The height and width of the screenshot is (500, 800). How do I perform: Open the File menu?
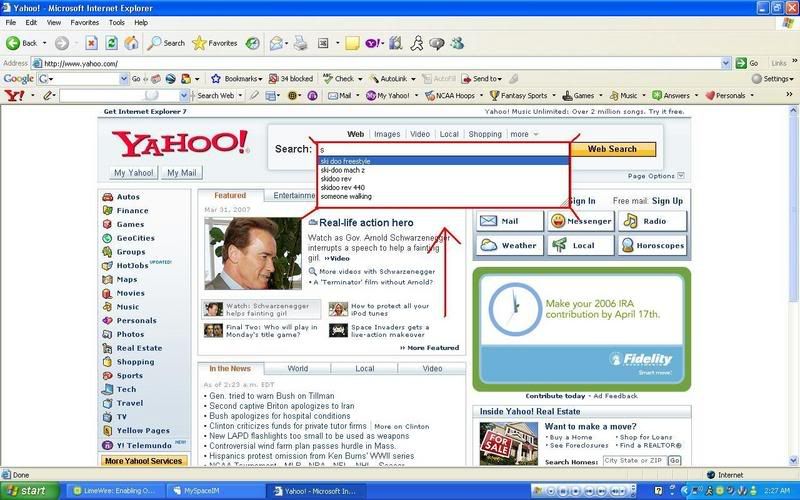coord(11,22)
